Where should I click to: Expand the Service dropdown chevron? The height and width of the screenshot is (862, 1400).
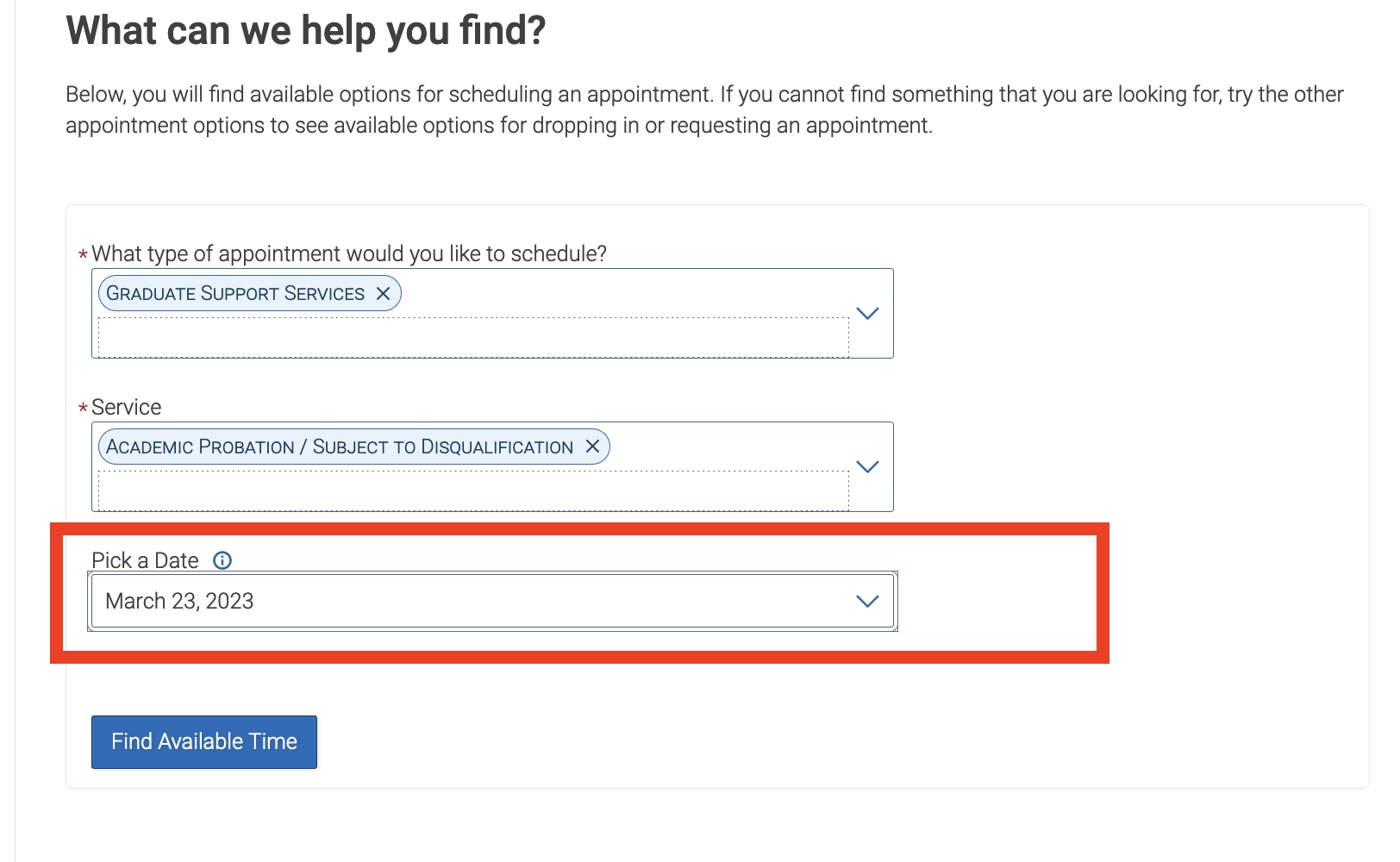pyautogui.click(x=867, y=466)
